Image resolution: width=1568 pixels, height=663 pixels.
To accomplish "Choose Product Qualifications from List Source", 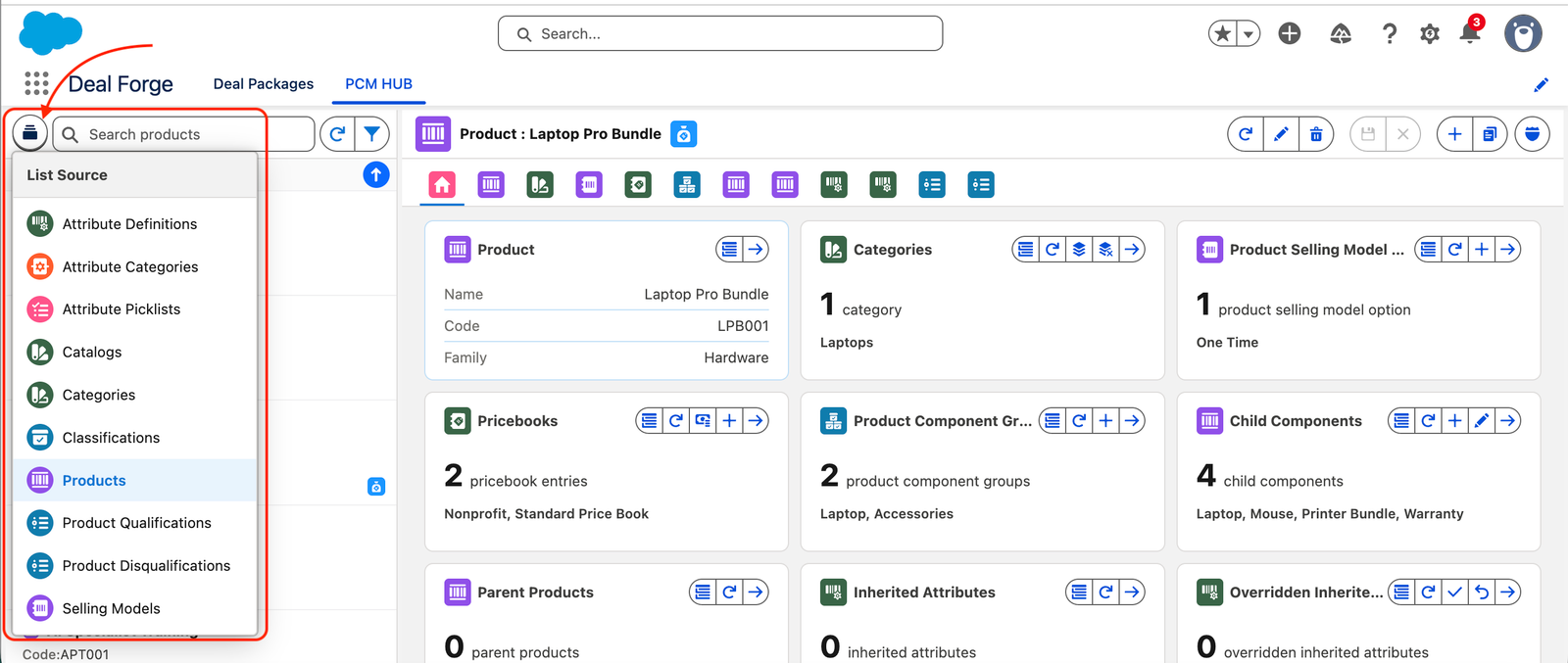I will [135, 523].
